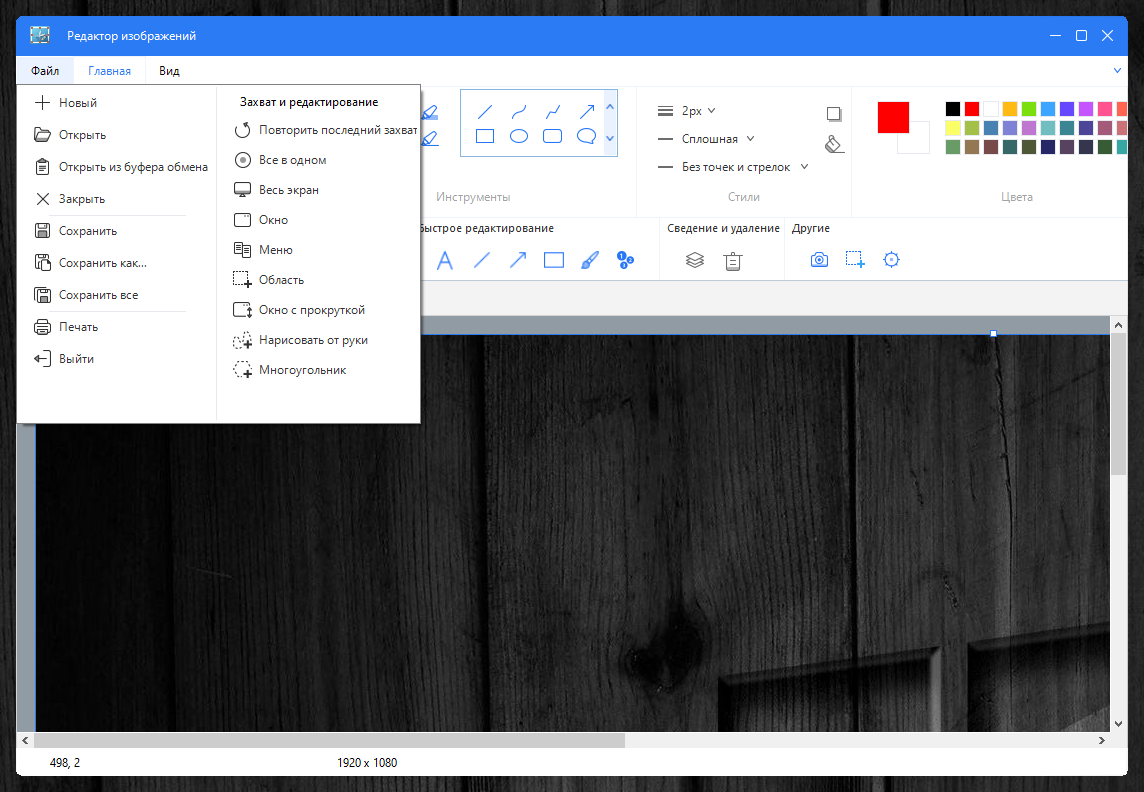Collapse the ribbon with the chevron
This screenshot has height=792, width=1144.
(1117, 71)
